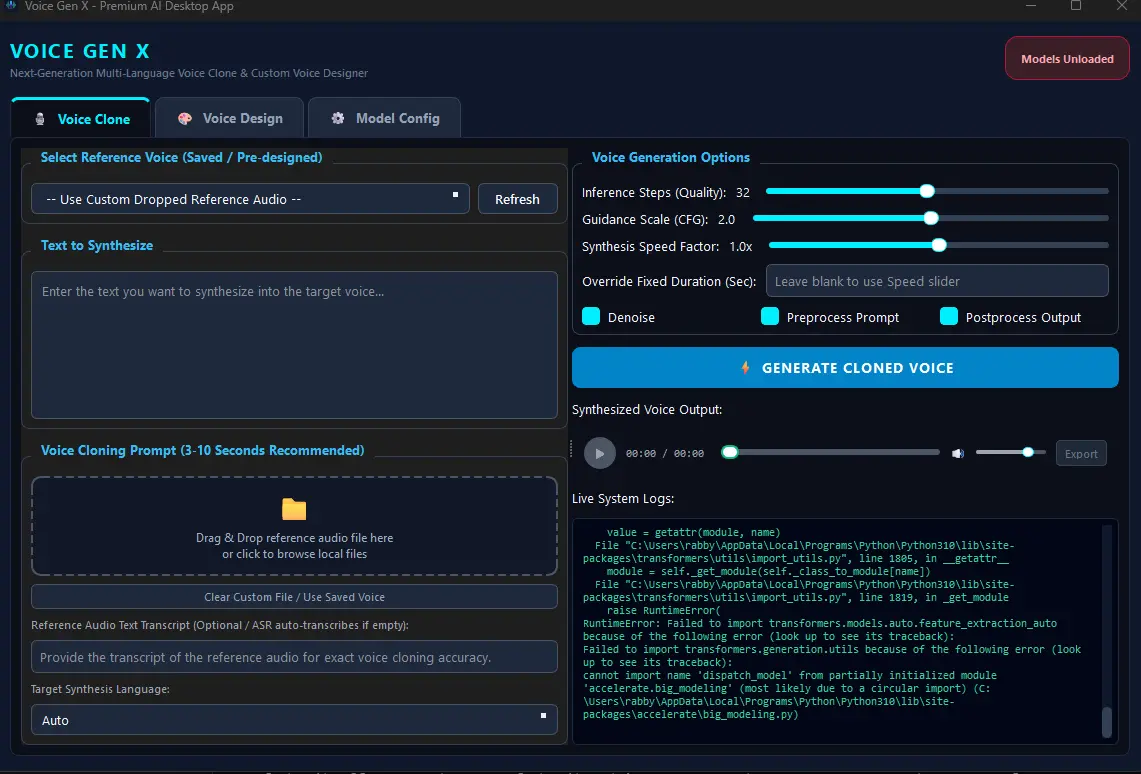Click the folder icon in drop zone

click(294, 509)
